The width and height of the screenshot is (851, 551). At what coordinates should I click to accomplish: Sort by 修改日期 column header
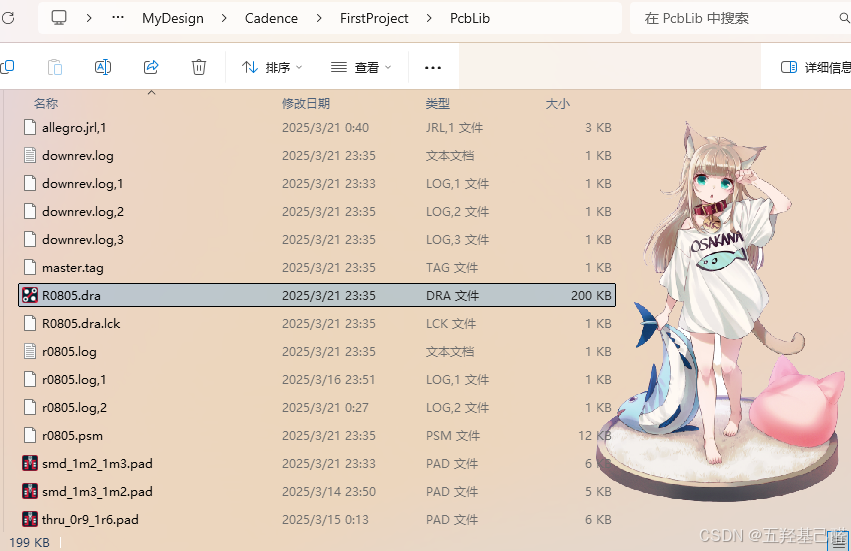(x=306, y=104)
